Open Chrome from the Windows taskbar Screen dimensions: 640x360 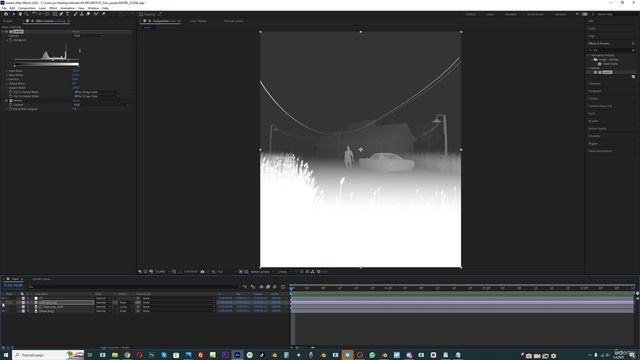point(127,355)
